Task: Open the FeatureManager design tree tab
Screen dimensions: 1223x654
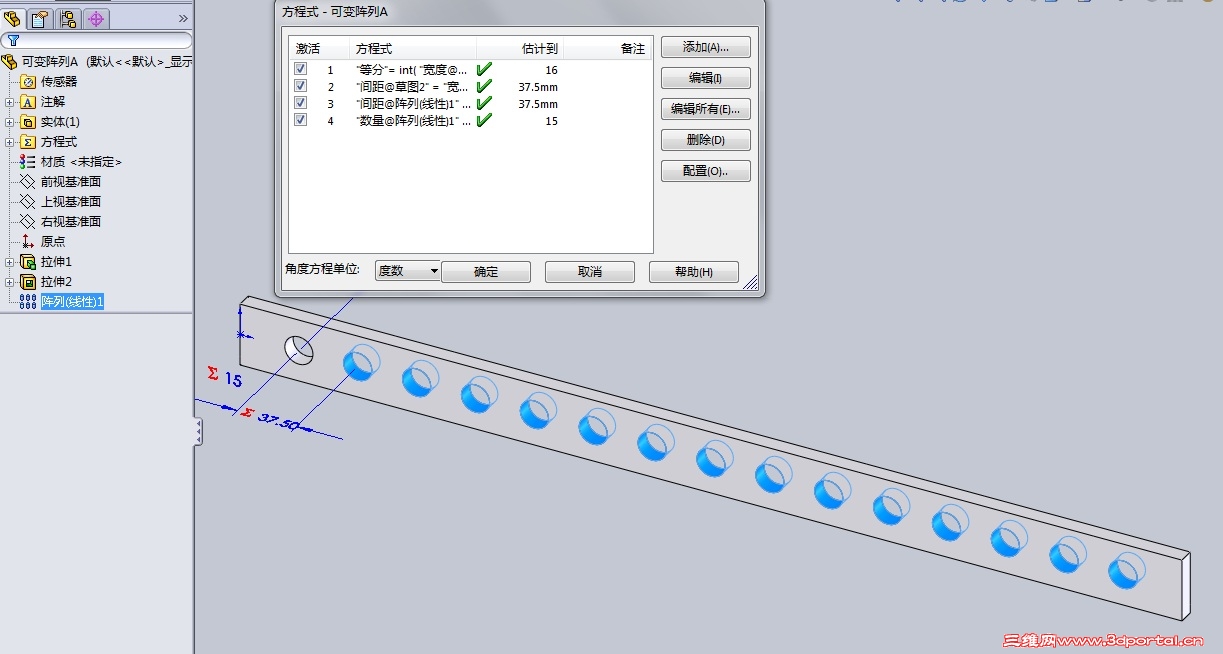Action: (13, 18)
